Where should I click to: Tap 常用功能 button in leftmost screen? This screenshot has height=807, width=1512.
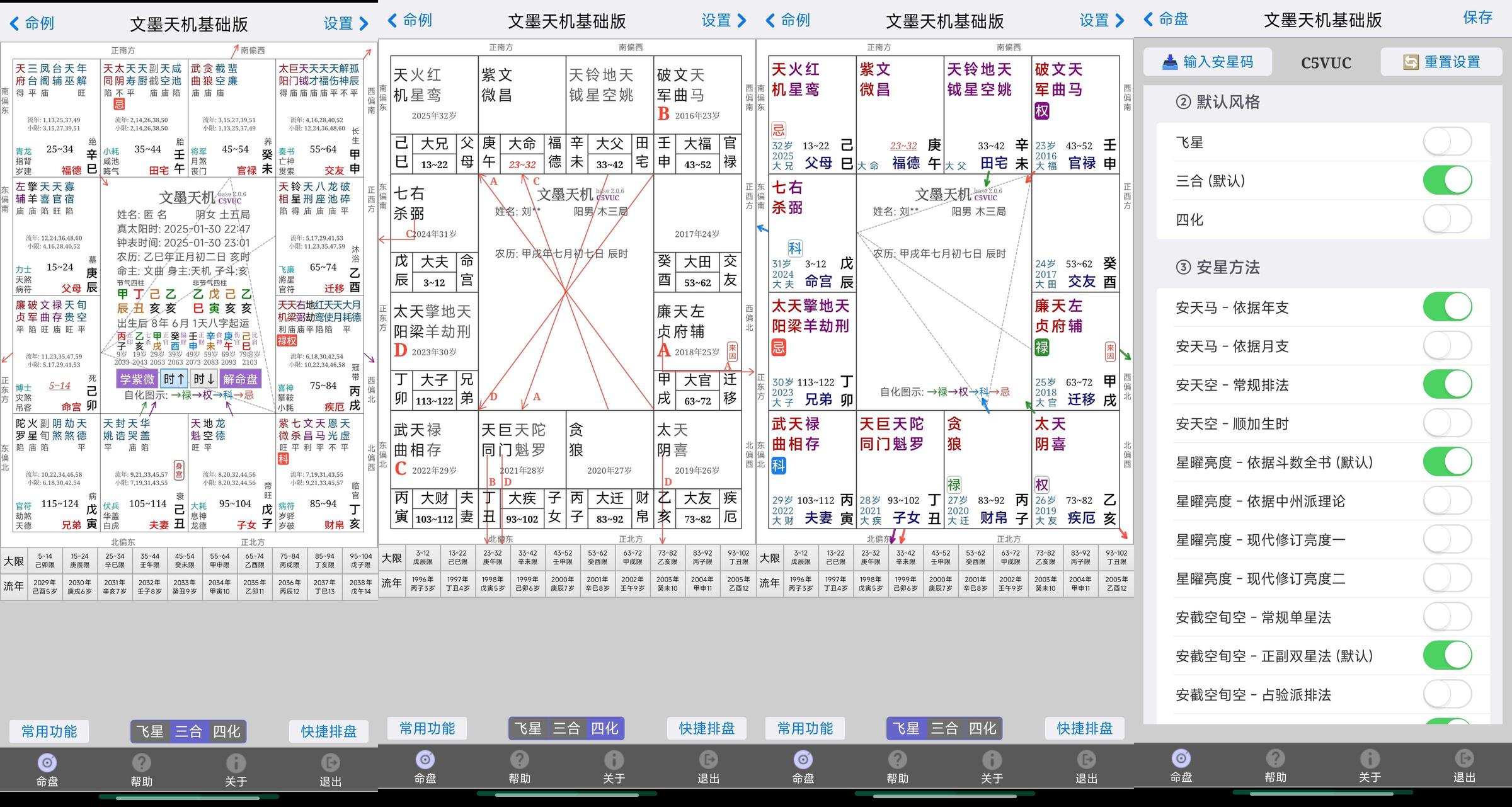[x=49, y=731]
